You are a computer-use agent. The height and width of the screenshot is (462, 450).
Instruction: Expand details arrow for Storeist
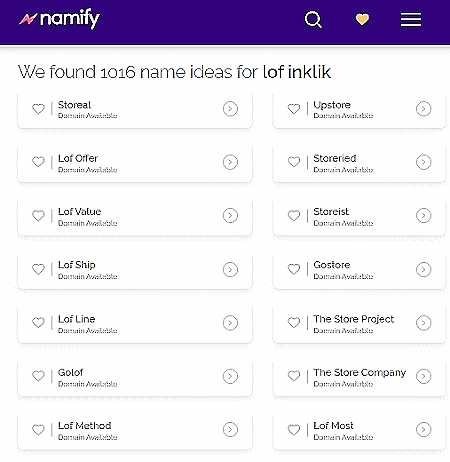[424, 216]
